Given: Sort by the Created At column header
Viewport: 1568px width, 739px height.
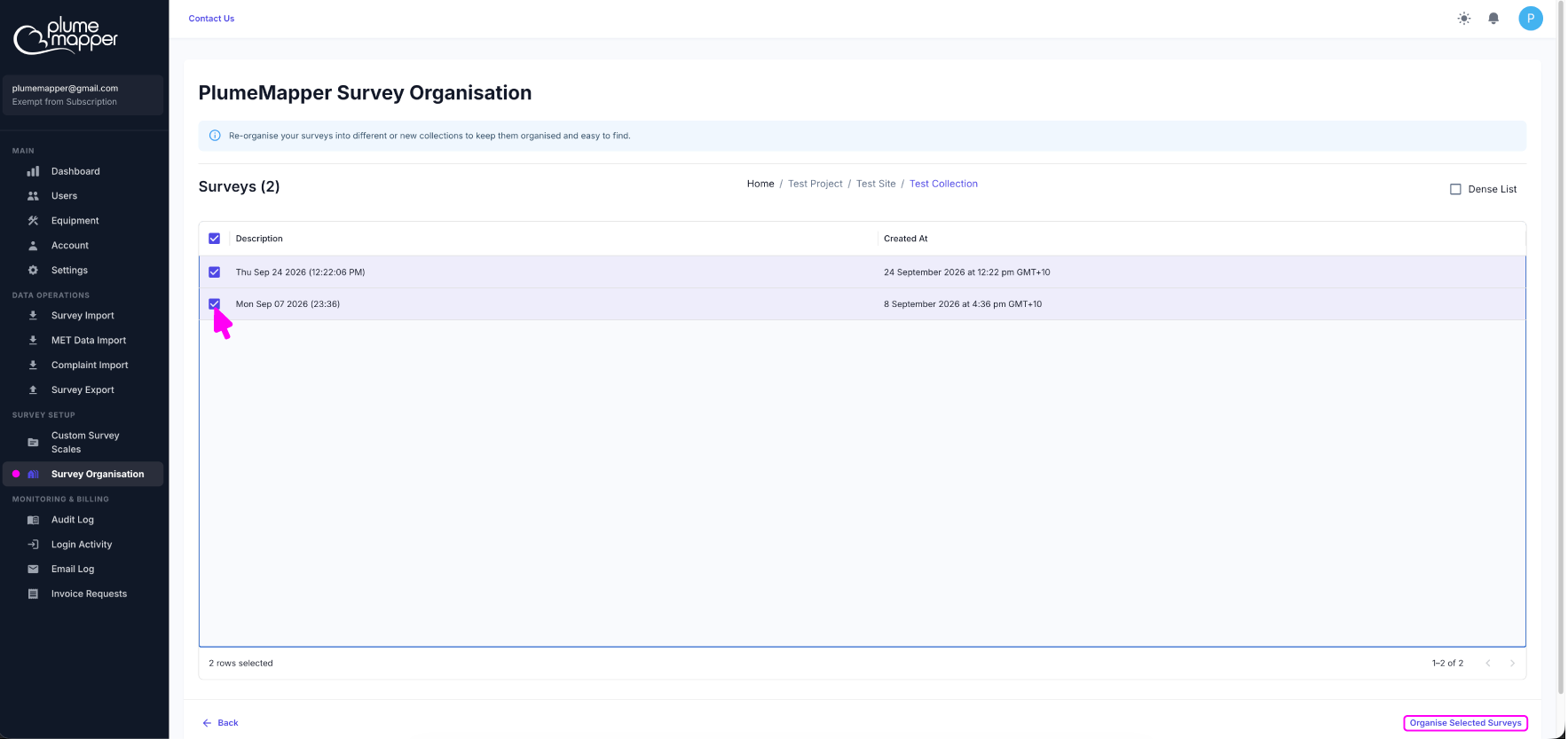Looking at the screenshot, I should (906, 239).
